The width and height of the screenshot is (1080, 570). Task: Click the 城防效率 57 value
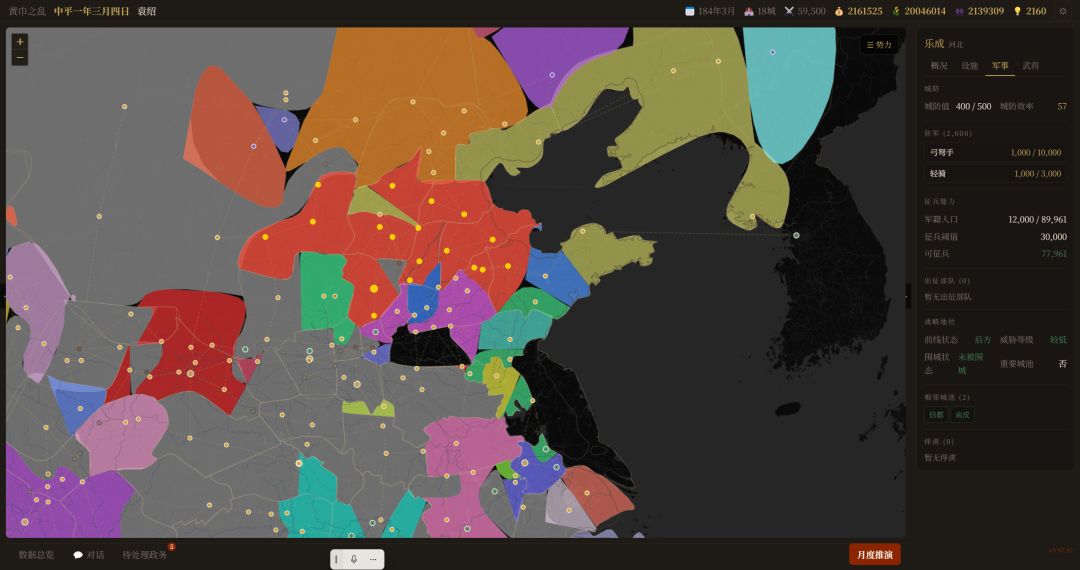click(x=1062, y=106)
